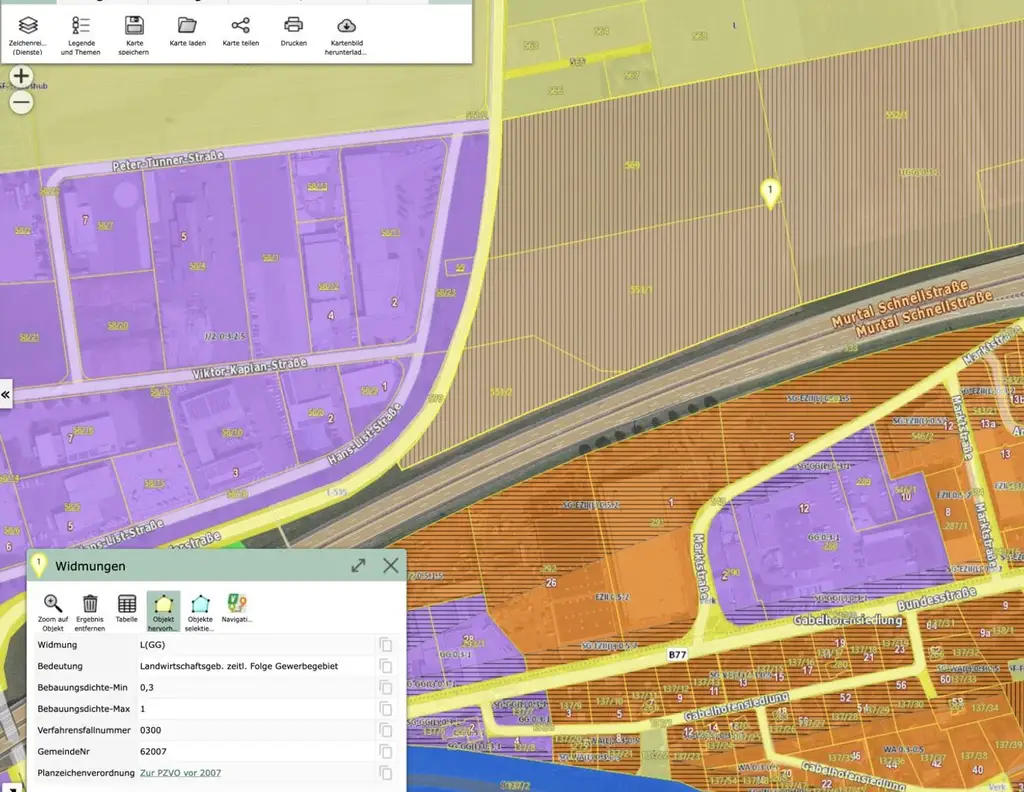Zoom in with the plus button
Image resolution: width=1024 pixels, height=792 pixels.
(x=21, y=75)
